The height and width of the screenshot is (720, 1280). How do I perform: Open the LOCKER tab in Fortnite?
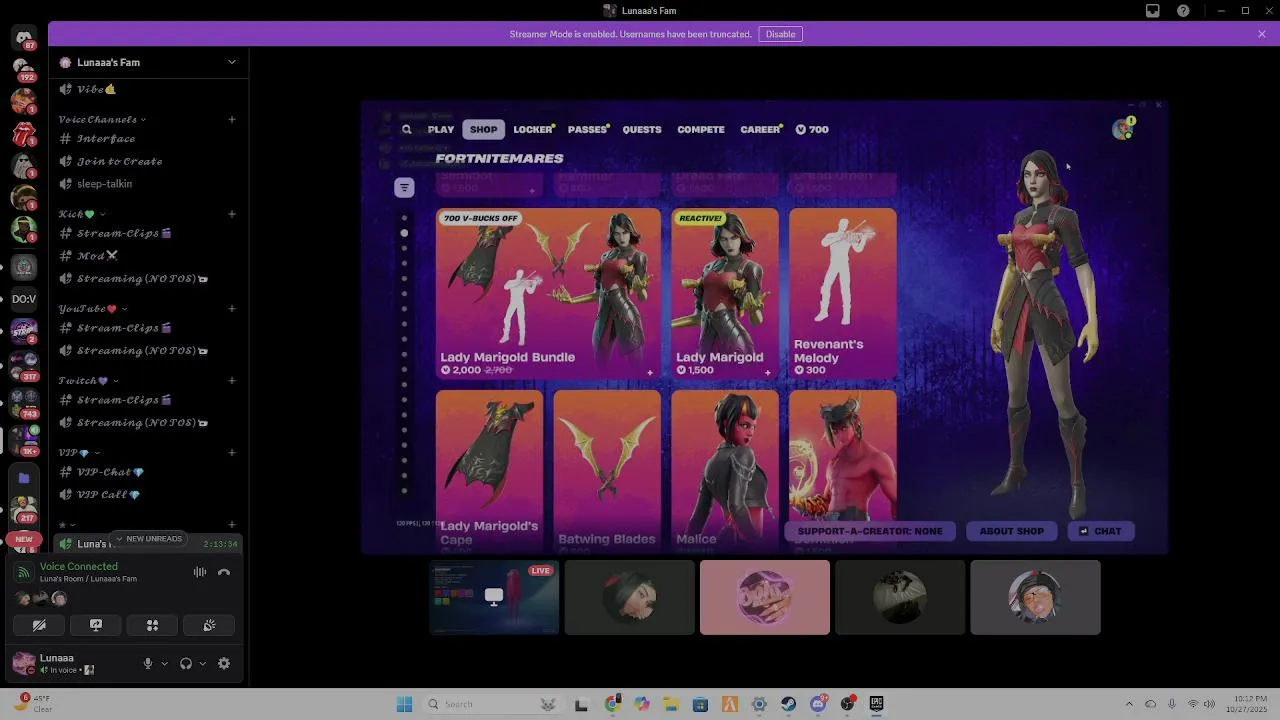[533, 129]
